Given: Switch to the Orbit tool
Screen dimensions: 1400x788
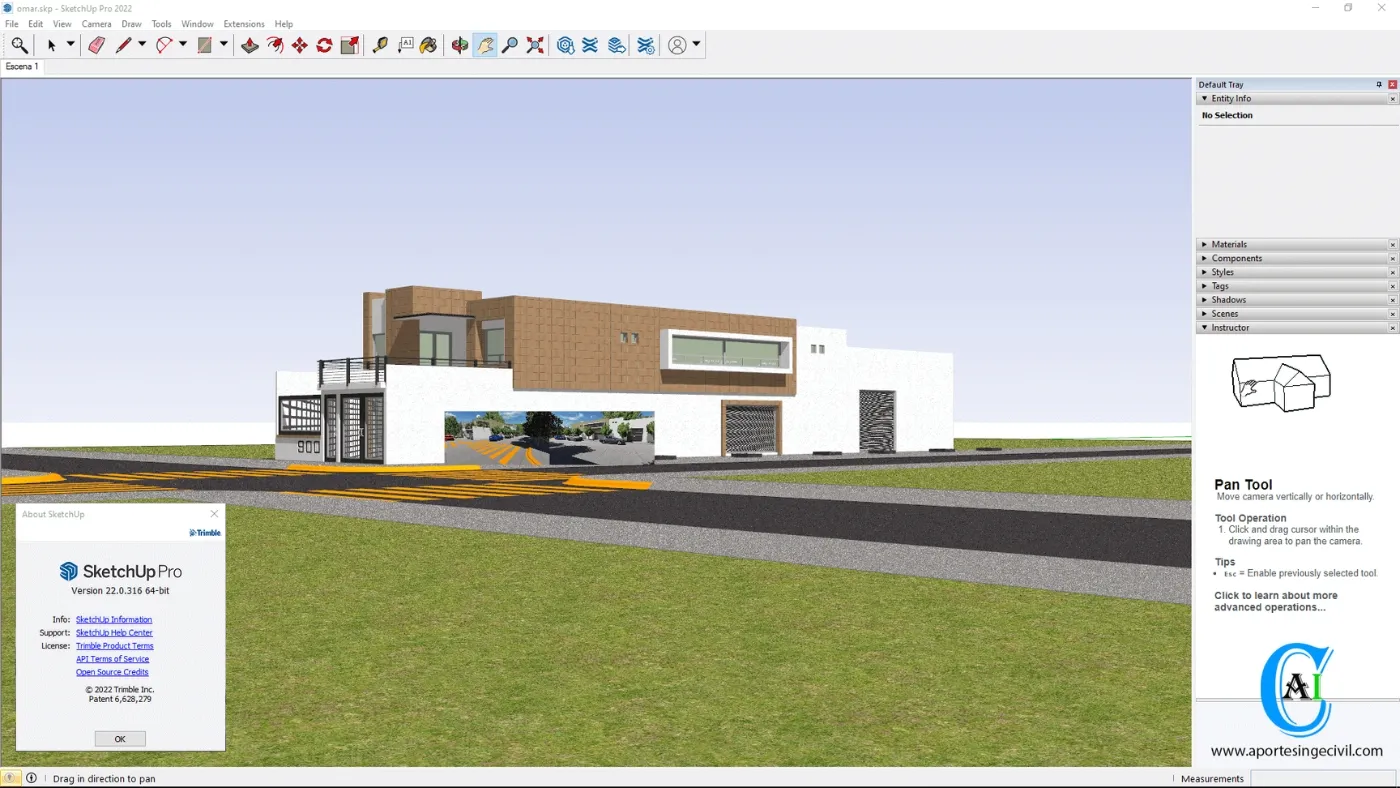Looking at the screenshot, I should pyautogui.click(x=461, y=45).
